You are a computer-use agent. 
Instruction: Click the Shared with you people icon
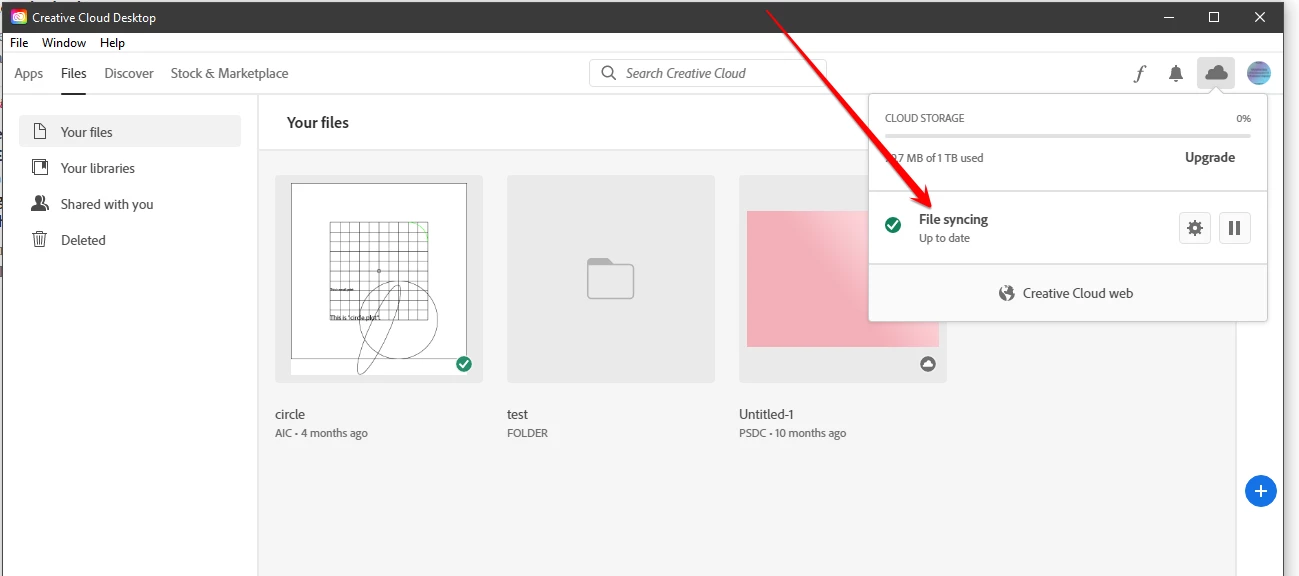pyautogui.click(x=40, y=204)
